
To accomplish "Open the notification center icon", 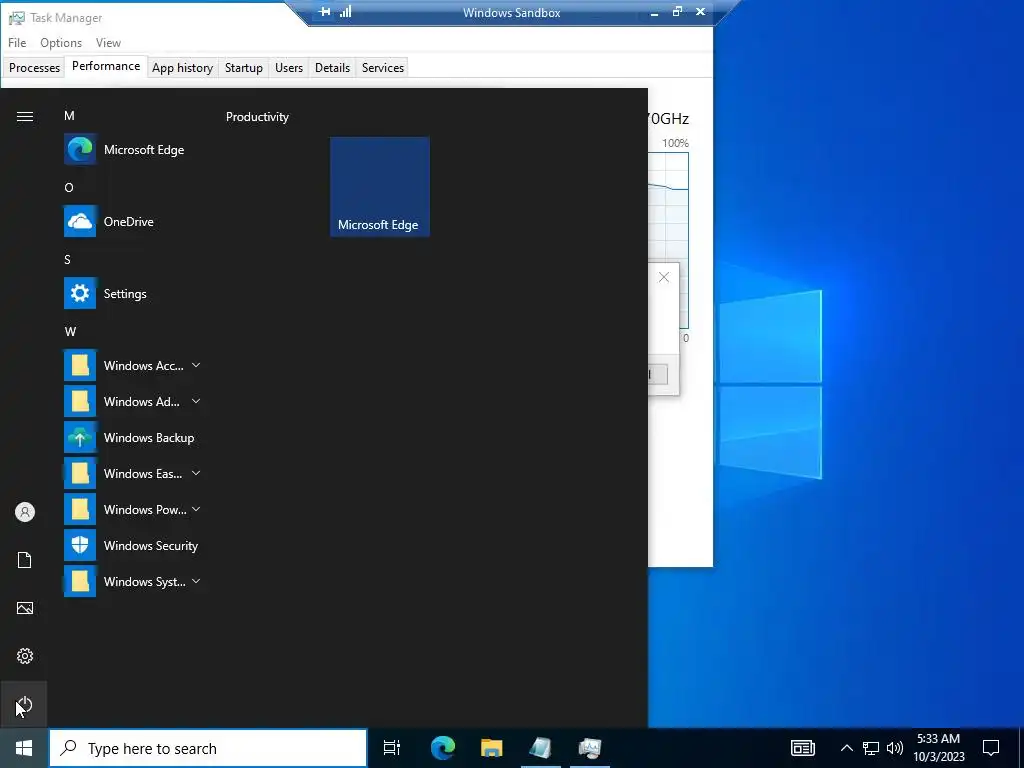I will [991, 748].
